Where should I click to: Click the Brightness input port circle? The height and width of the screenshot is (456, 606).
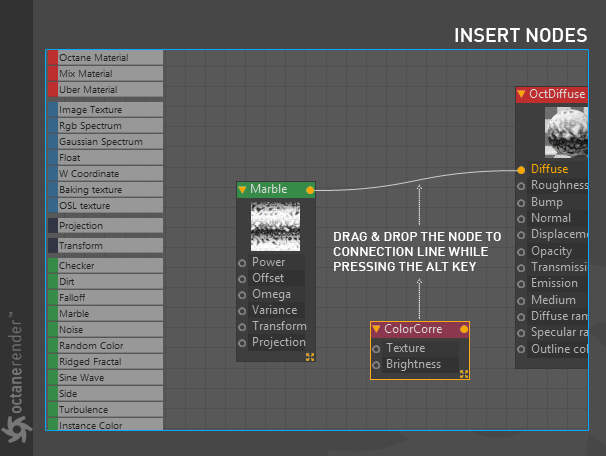[x=376, y=365]
